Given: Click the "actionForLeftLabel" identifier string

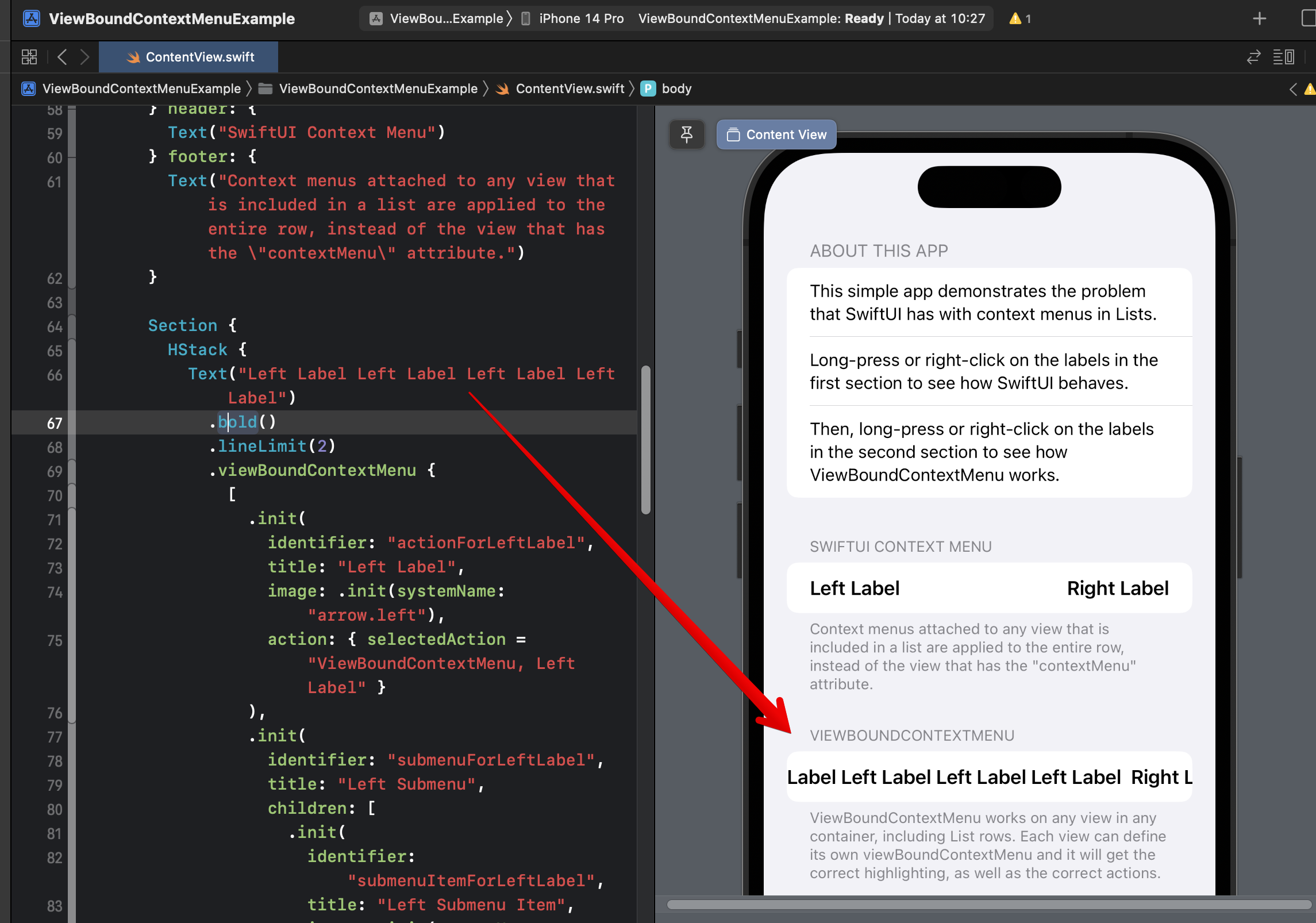Looking at the screenshot, I should pos(486,543).
